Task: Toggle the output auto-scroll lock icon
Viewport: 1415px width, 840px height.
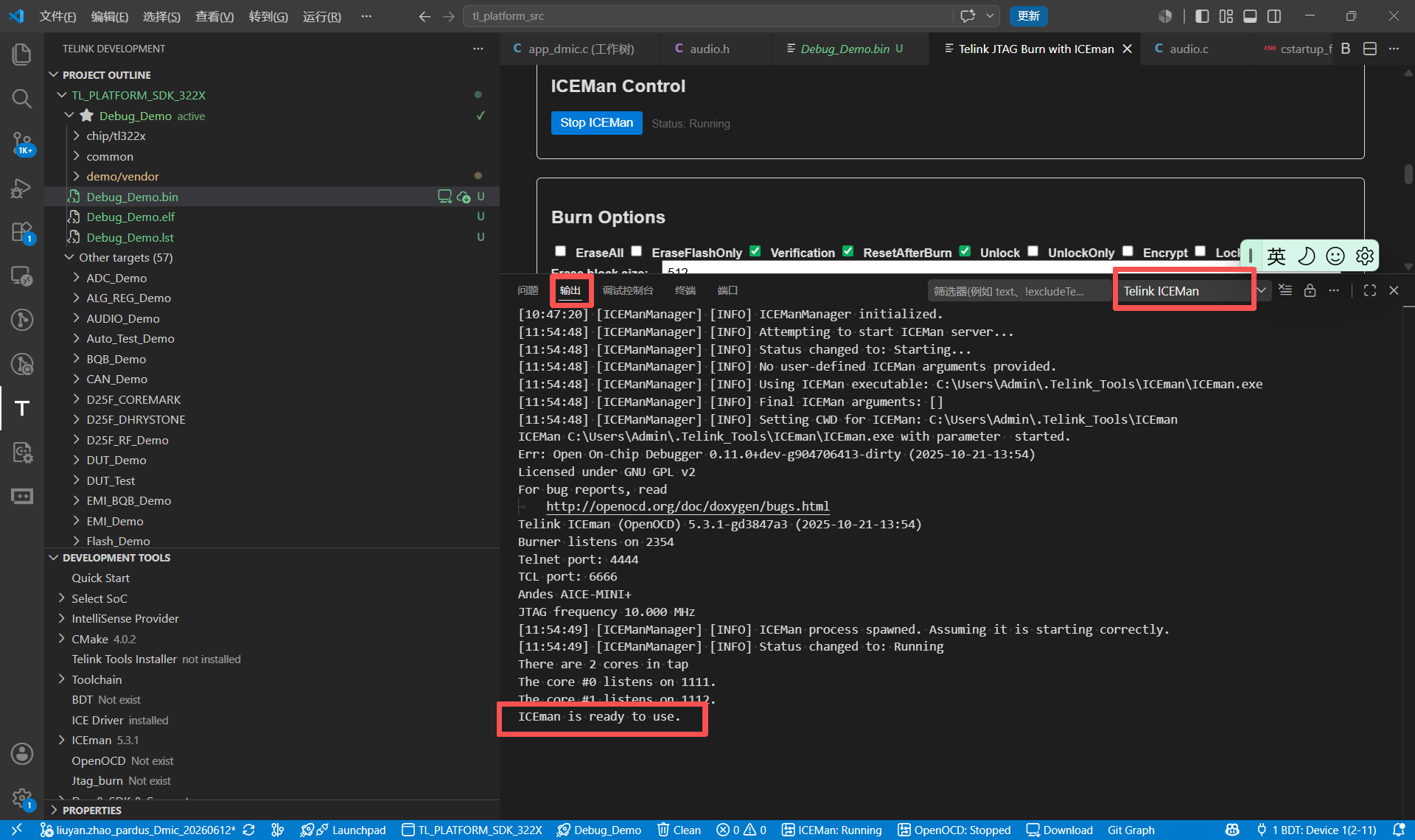Action: 1310,290
